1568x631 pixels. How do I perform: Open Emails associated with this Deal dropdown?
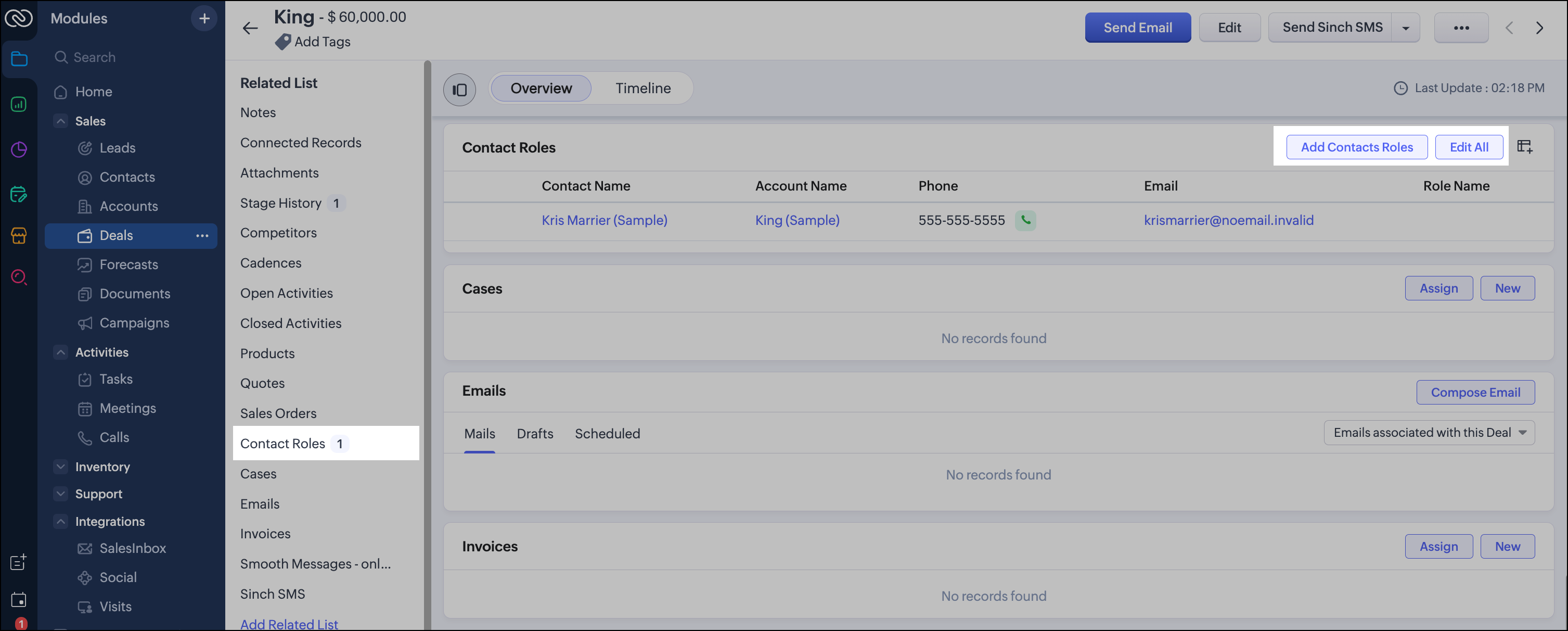[x=1429, y=433]
